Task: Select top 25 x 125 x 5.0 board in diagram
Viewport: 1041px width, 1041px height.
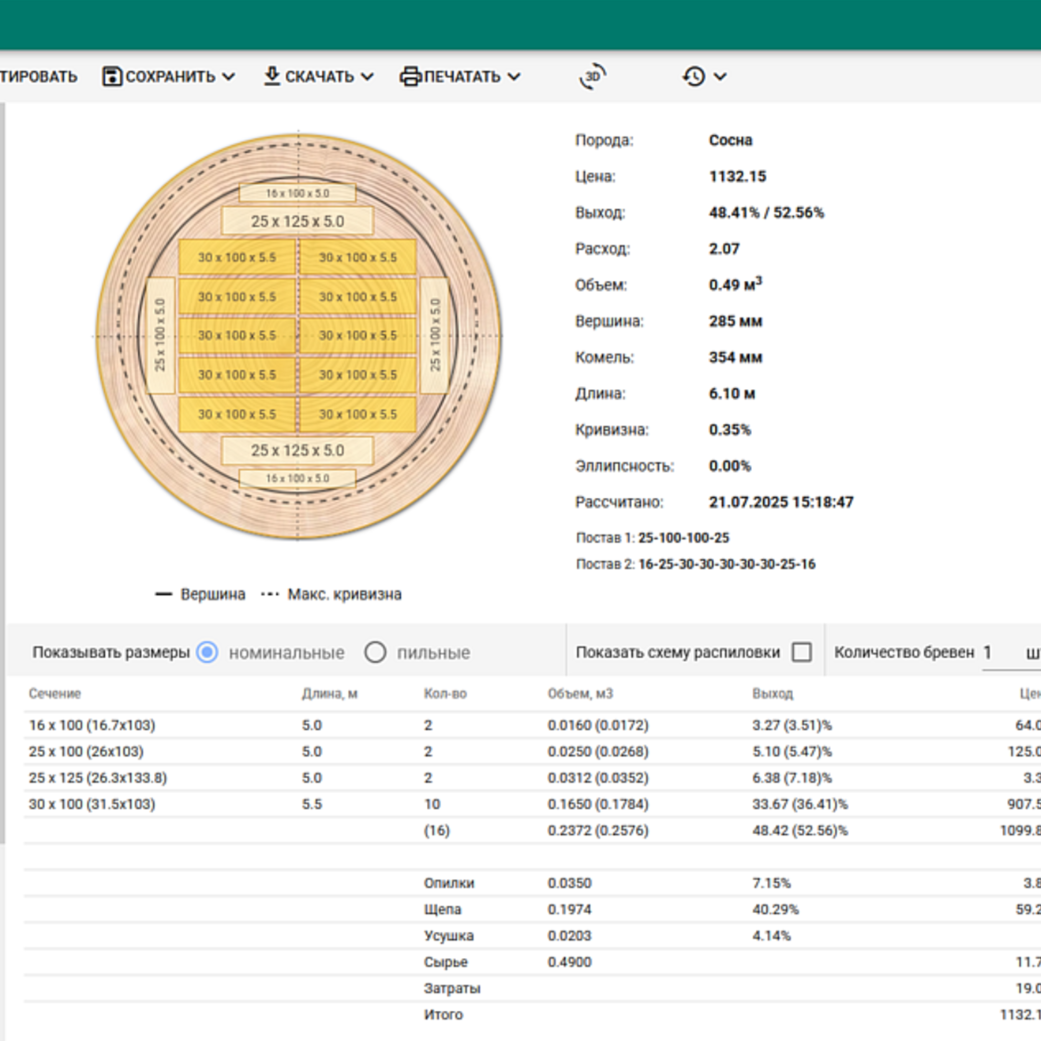Action: click(x=297, y=221)
